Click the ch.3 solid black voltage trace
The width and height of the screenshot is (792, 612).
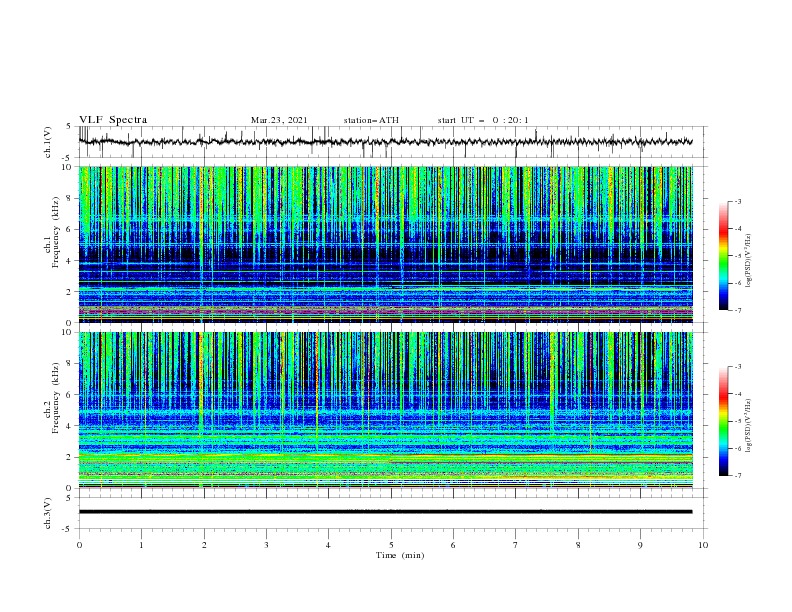[x=385, y=512]
